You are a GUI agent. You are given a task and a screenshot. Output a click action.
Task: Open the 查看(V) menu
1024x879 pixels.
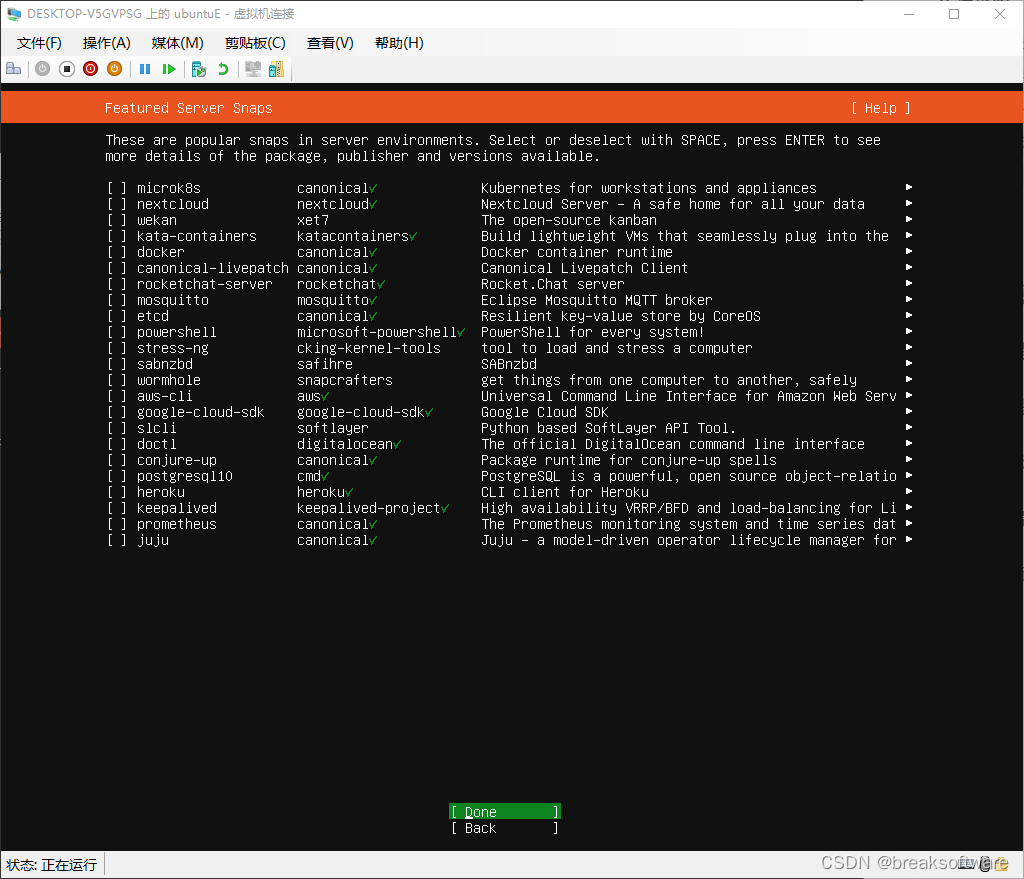(x=330, y=43)
